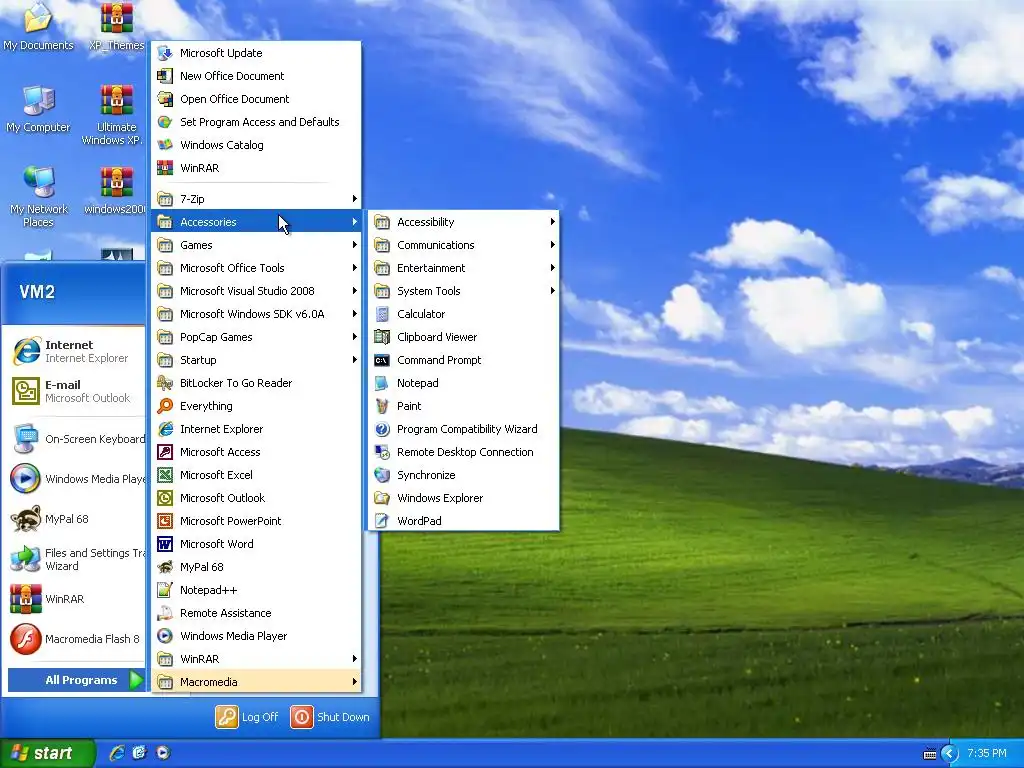This screenshot has height=768, width=1024.
Task: Expand Microsoft Windows SDK v6.0A folder
Action: pyautogui.click(x=256, y=314)
